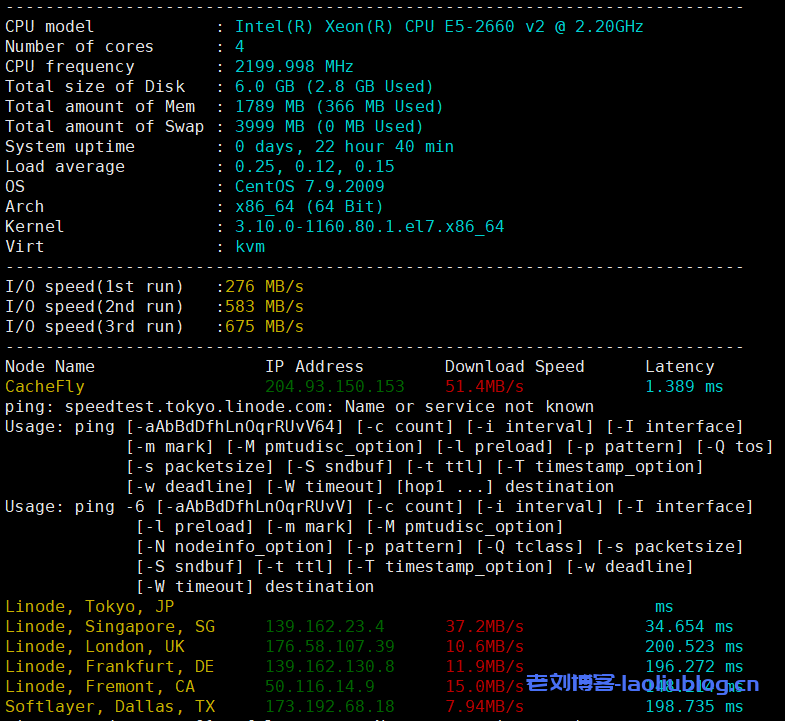Select swap value 3999 MB (0 MB Used)

click(329, 127)
